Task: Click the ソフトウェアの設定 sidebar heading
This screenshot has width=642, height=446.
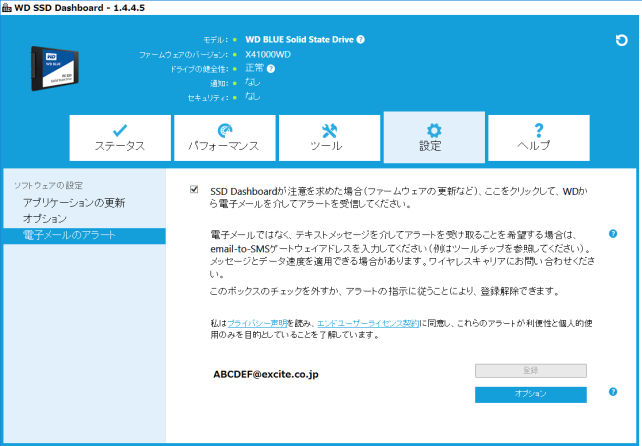Action: coord(48,186)
